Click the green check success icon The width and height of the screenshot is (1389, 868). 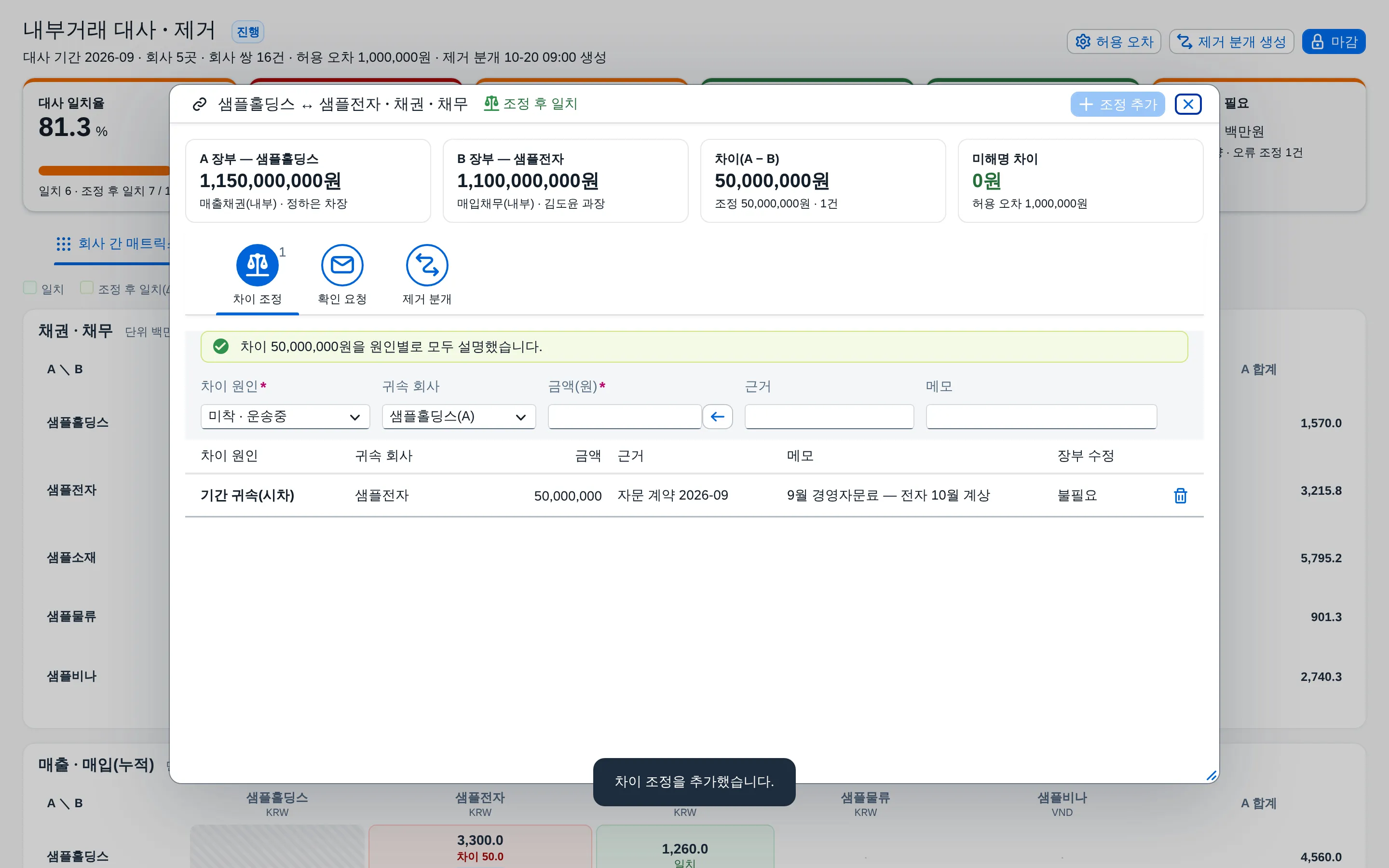(x=220, y=347)
